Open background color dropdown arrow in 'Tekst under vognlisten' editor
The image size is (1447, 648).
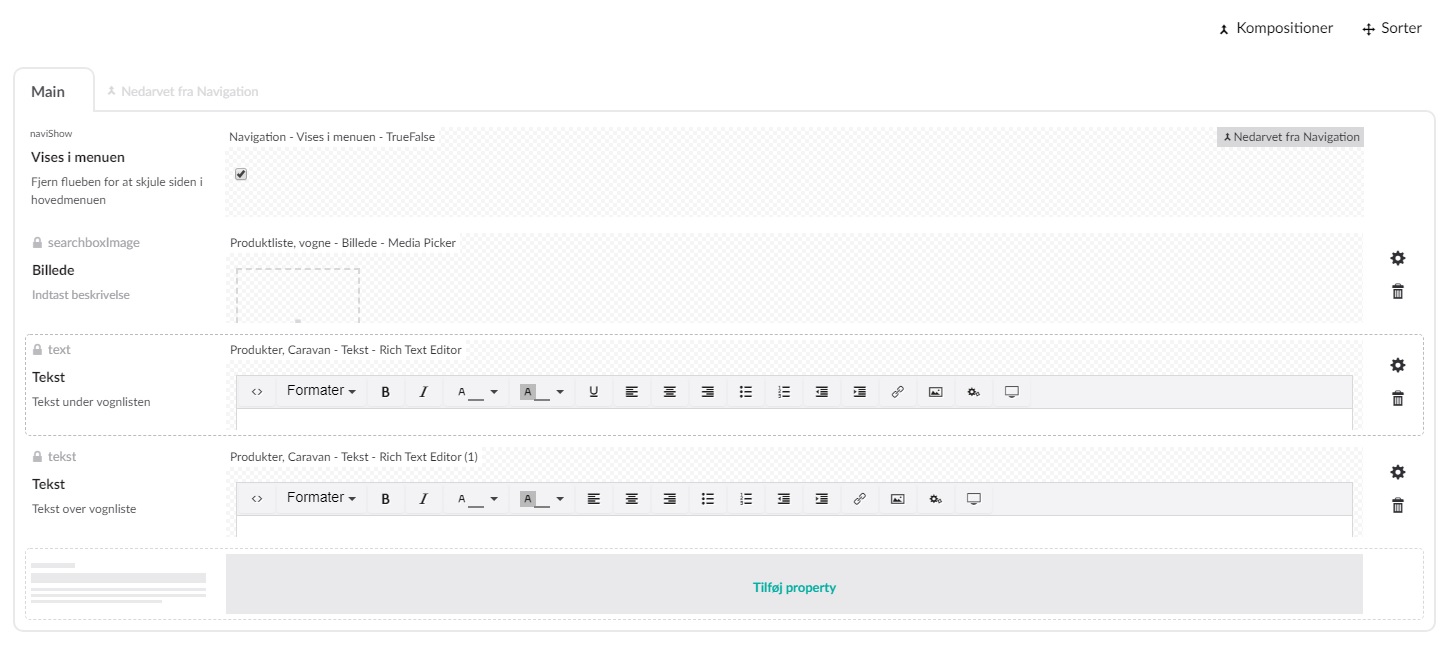[560, 392]
